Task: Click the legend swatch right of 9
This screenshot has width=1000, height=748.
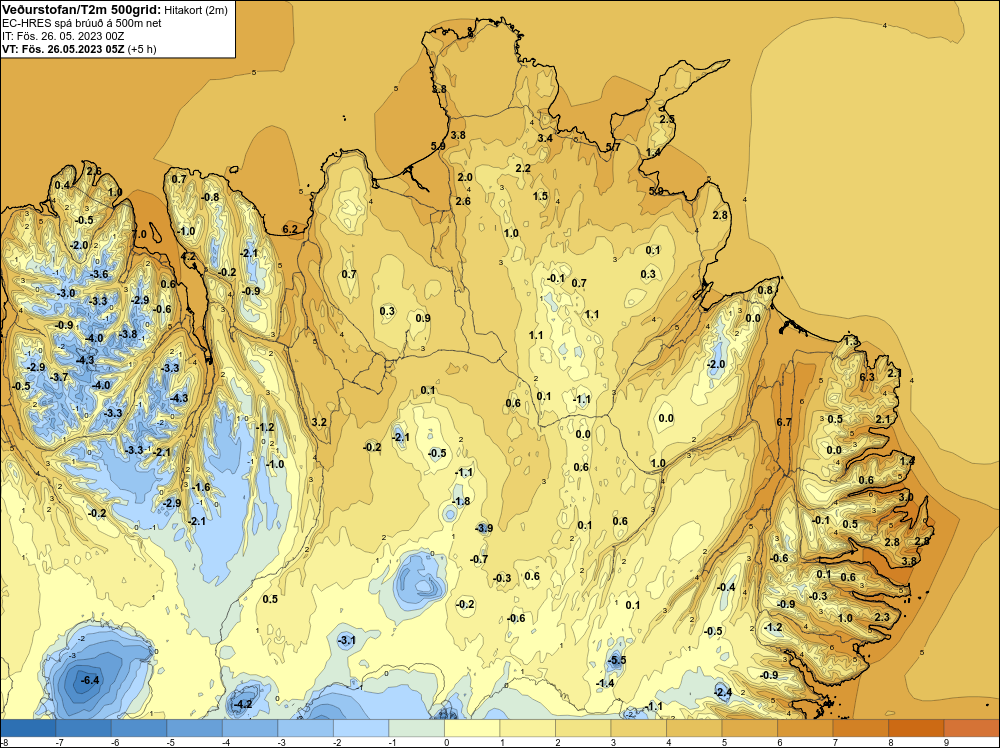Action: (x=971, y=728)
